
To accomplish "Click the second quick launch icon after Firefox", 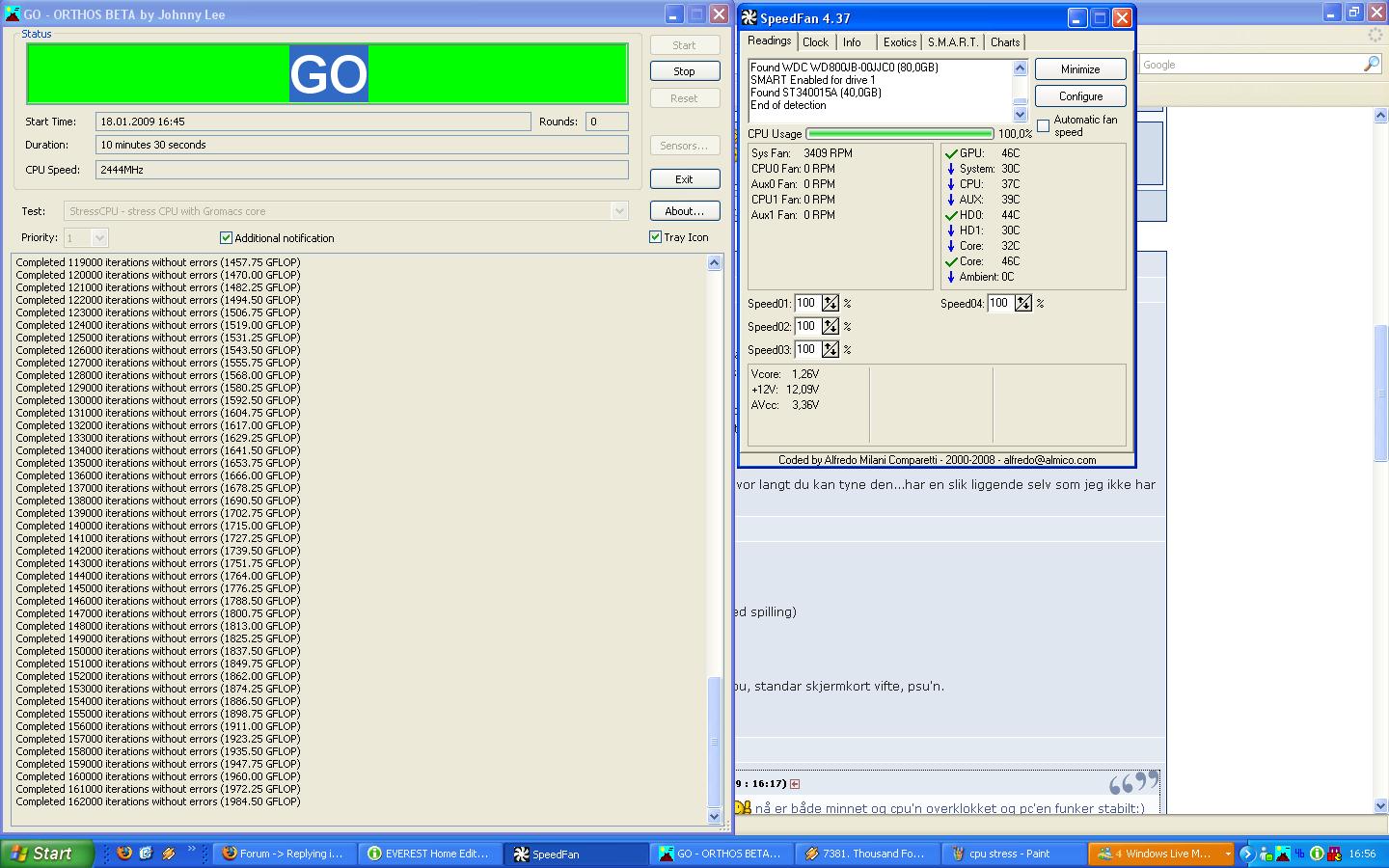I will coord(146,854).
